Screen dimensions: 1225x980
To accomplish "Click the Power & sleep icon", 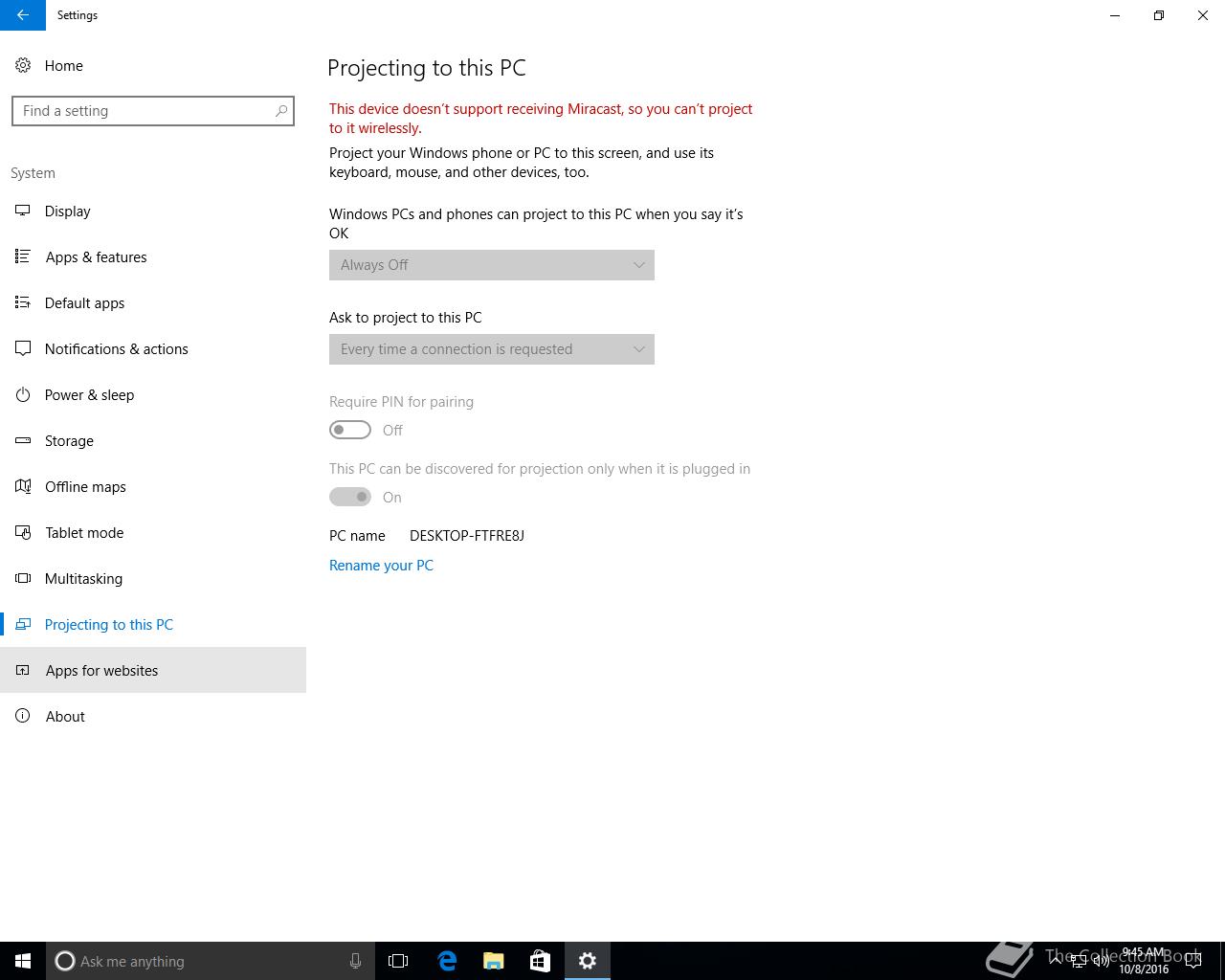I will tap(23, 394).
